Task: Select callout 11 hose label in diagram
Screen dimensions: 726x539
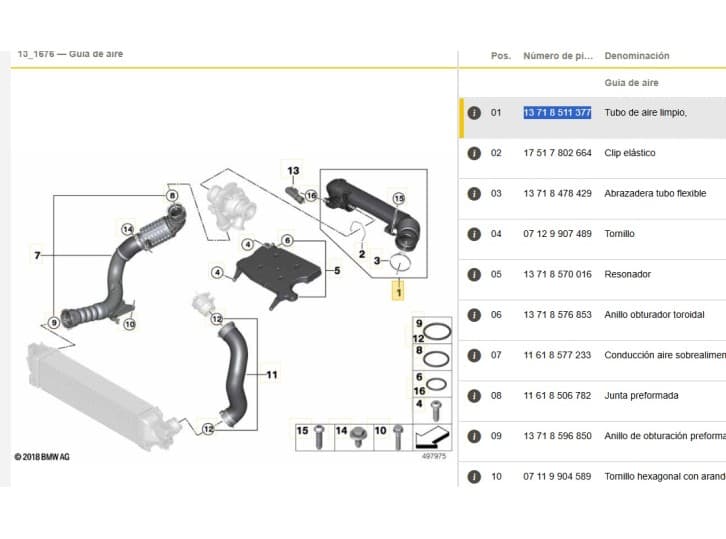Action: pos(272,375)
